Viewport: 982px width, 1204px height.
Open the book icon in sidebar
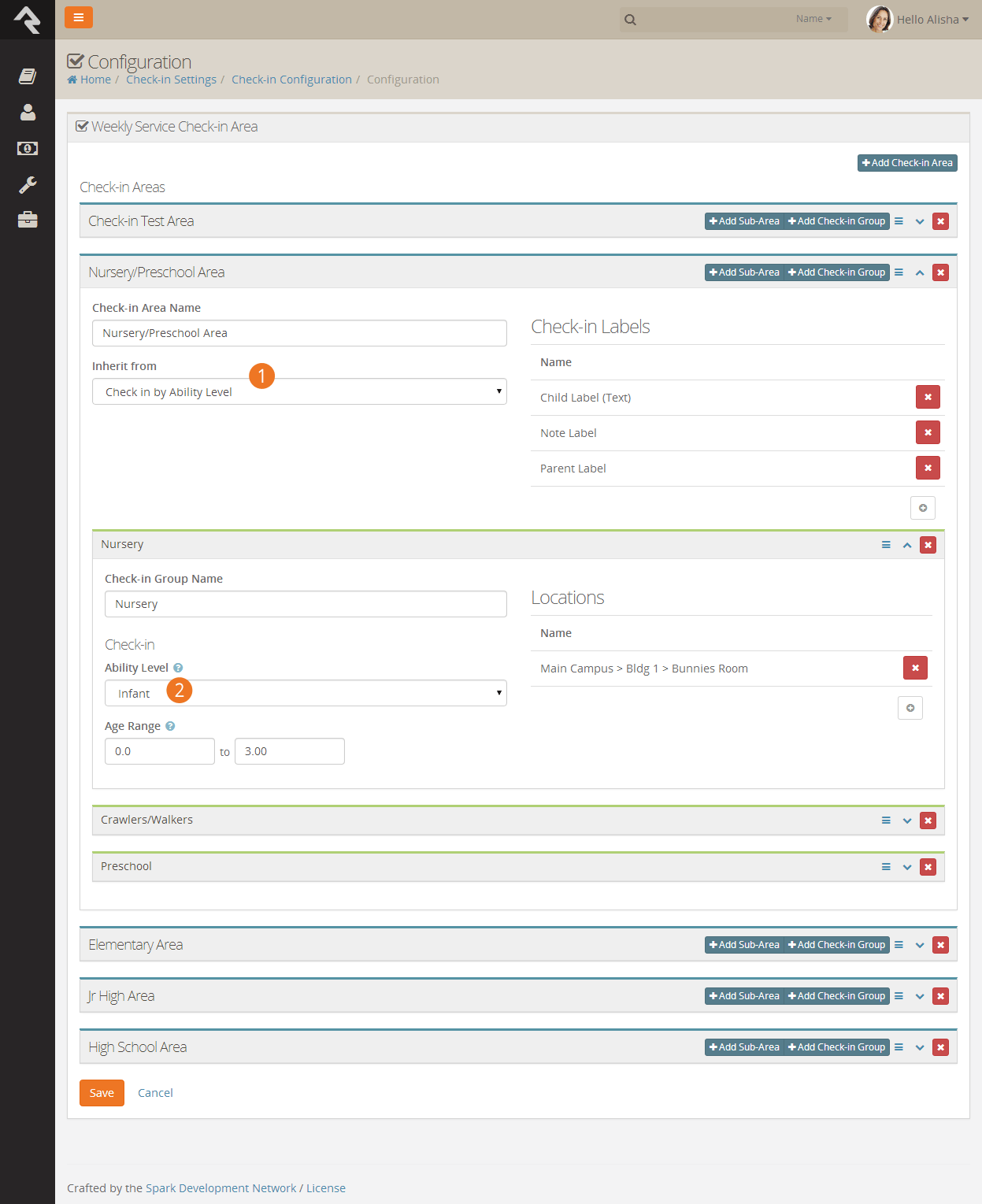tap(28, 76)
